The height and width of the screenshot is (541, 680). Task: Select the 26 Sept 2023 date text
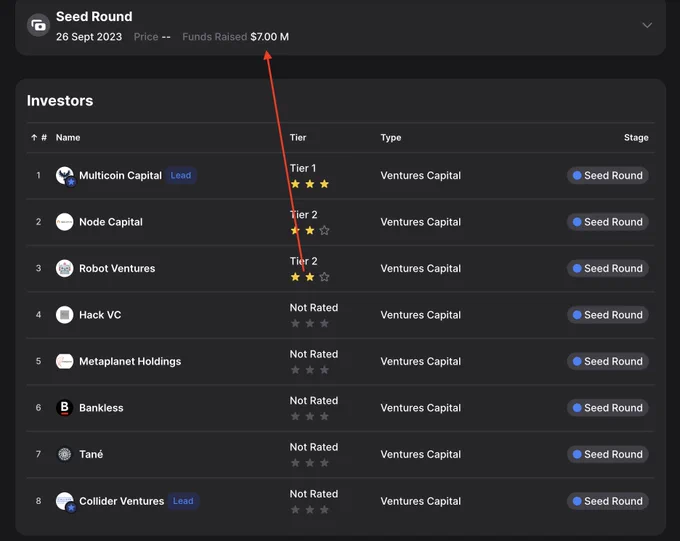click(x=89, y=37)
